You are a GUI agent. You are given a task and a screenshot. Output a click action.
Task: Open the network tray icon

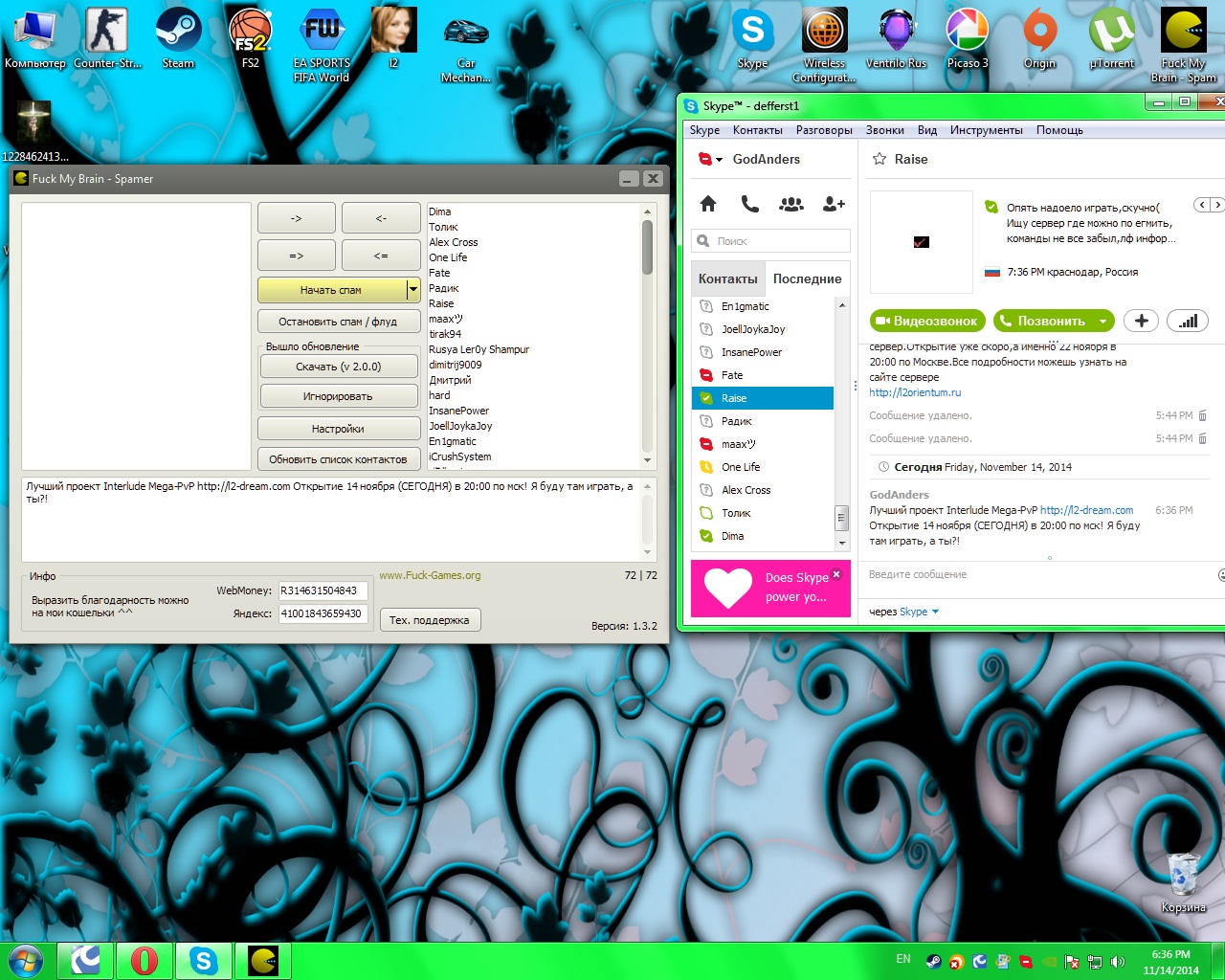point(1094,962)
